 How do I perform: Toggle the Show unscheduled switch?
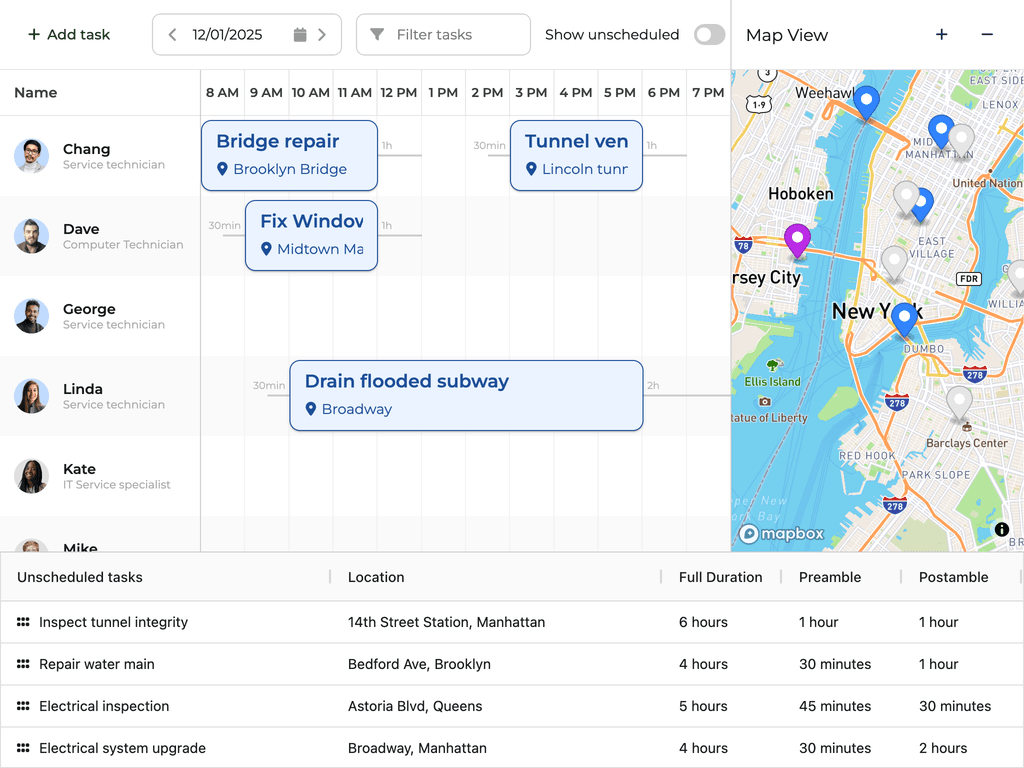pyautogui.click(x=709, y=35)
